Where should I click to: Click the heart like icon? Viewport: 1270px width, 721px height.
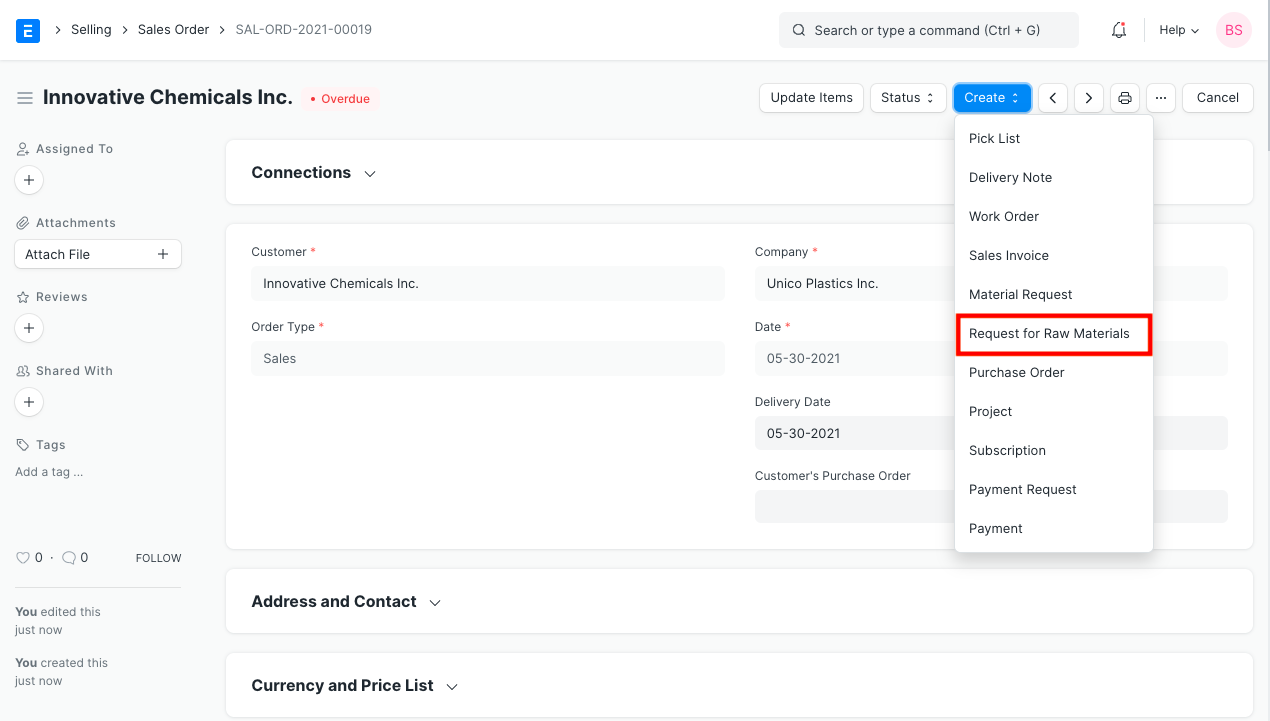pos(24,558)
